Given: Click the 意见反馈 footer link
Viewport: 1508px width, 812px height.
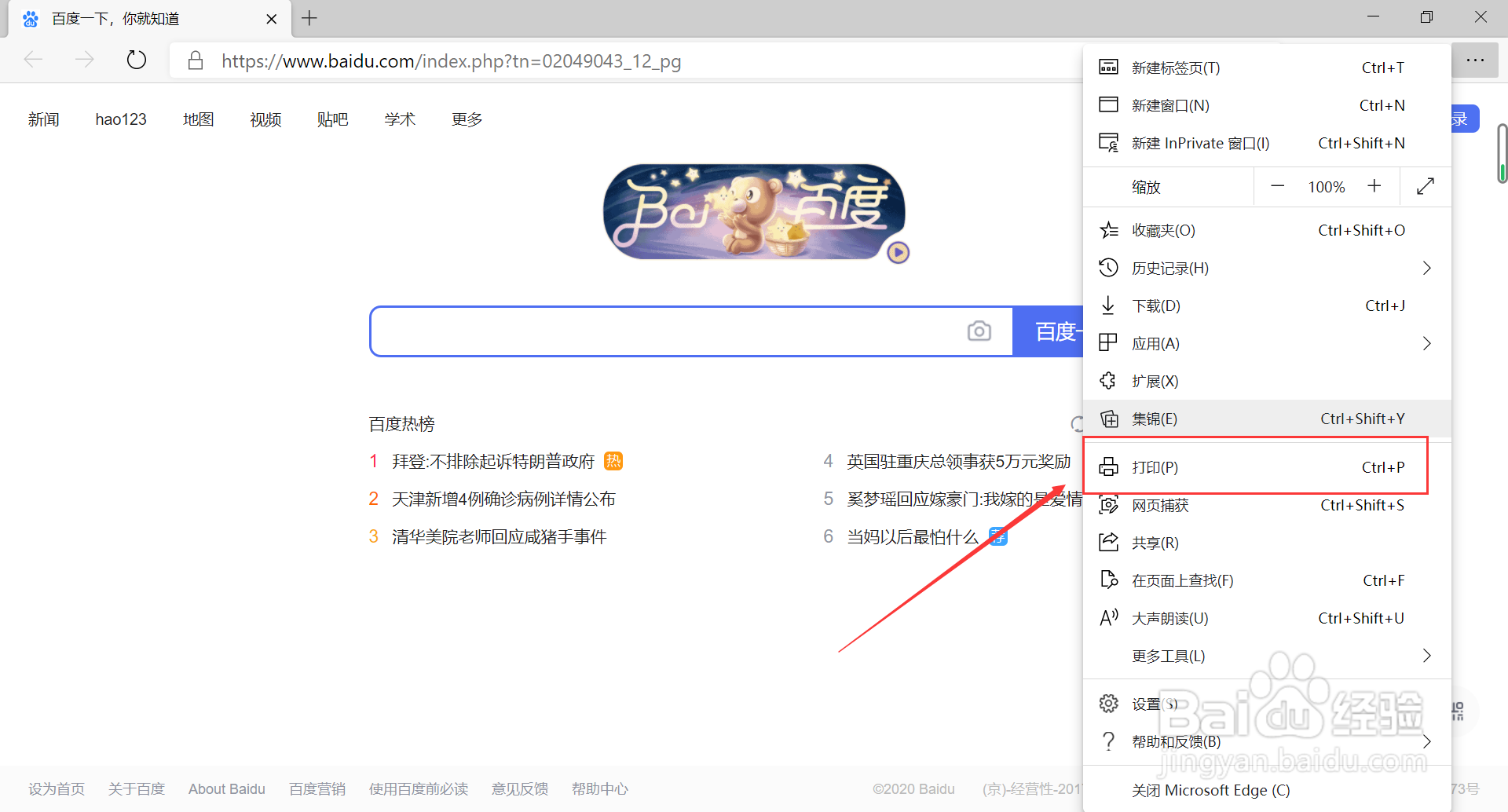Looking at the screenshot, I should [x=520, y=789].
